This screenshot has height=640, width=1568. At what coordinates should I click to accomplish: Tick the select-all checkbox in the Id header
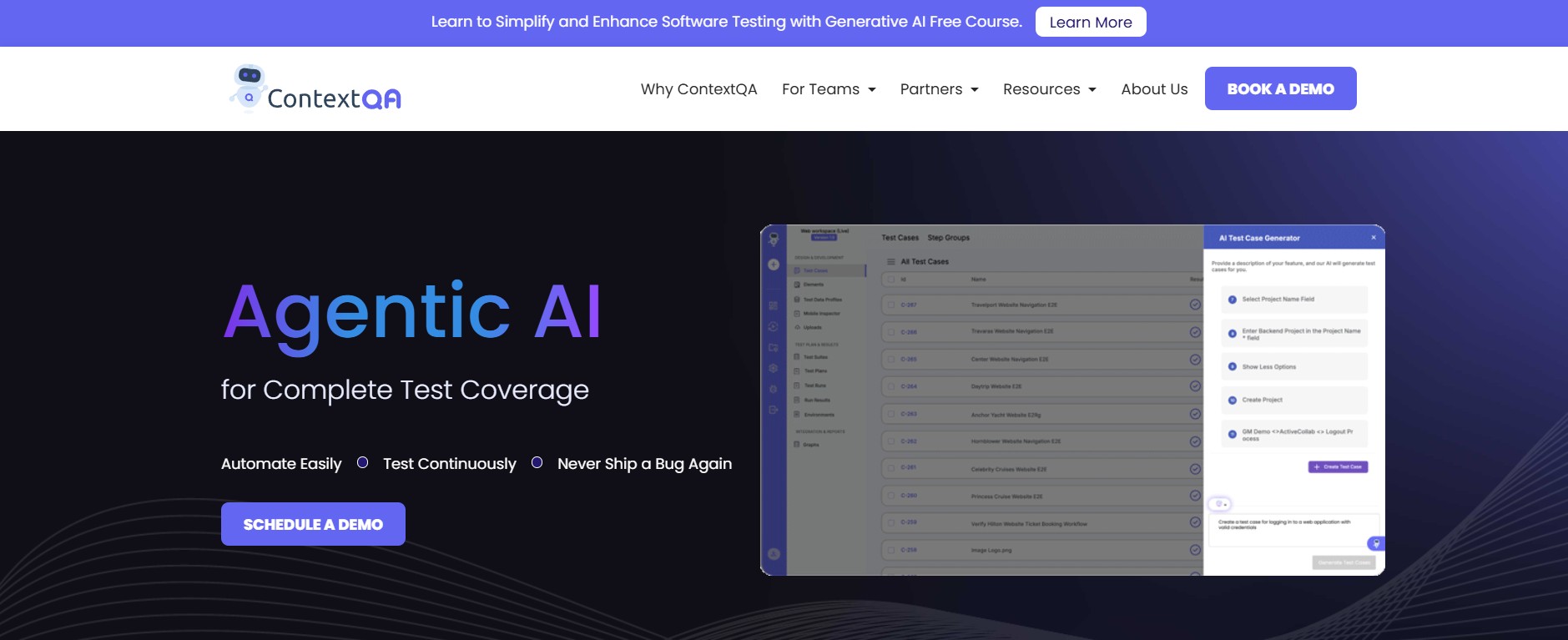890,280
